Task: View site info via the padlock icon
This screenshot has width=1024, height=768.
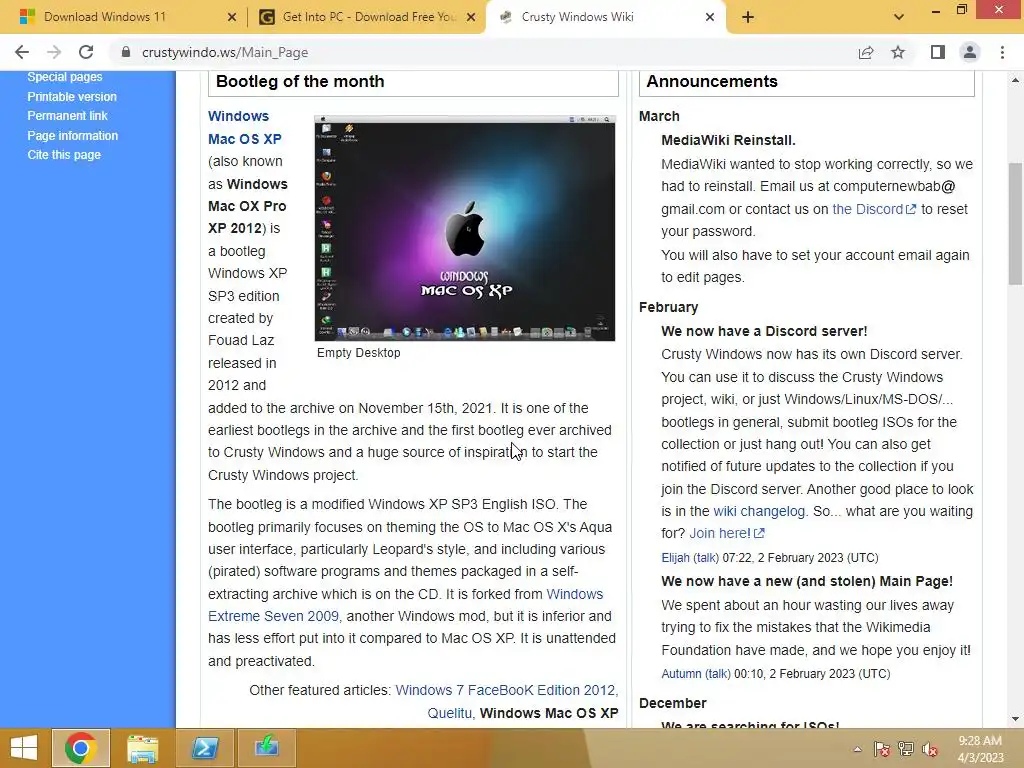Action: pos(126,52)
